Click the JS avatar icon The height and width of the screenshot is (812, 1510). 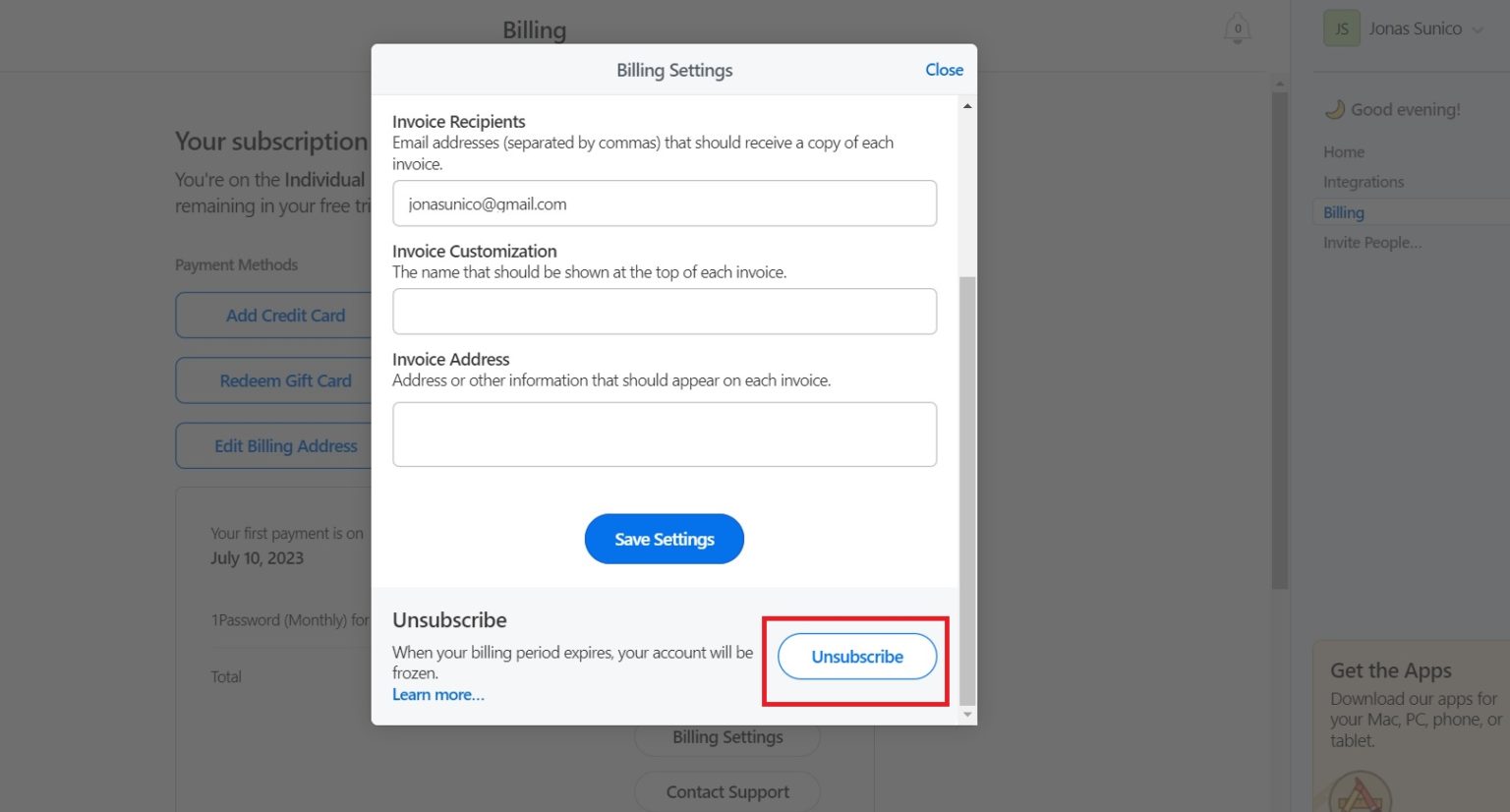1341,28
